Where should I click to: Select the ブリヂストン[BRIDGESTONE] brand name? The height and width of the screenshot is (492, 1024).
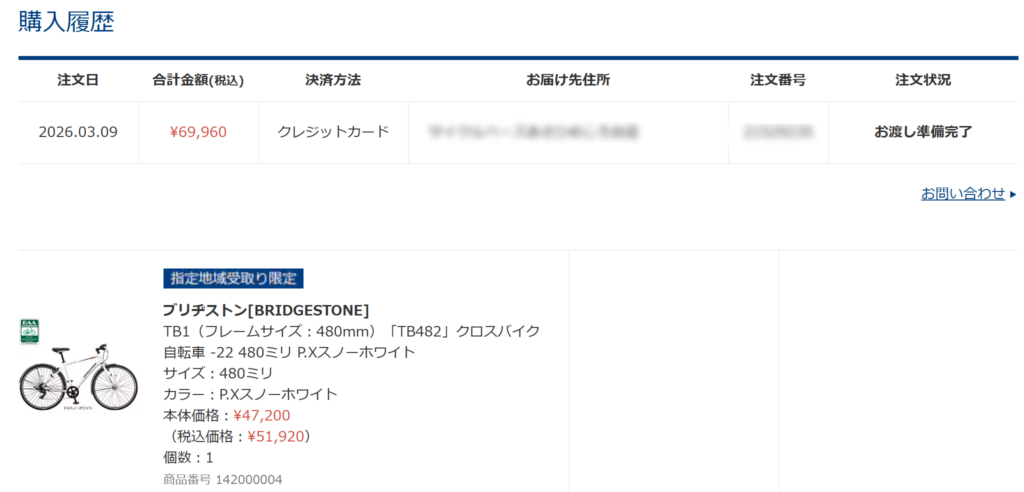(266, 310)
